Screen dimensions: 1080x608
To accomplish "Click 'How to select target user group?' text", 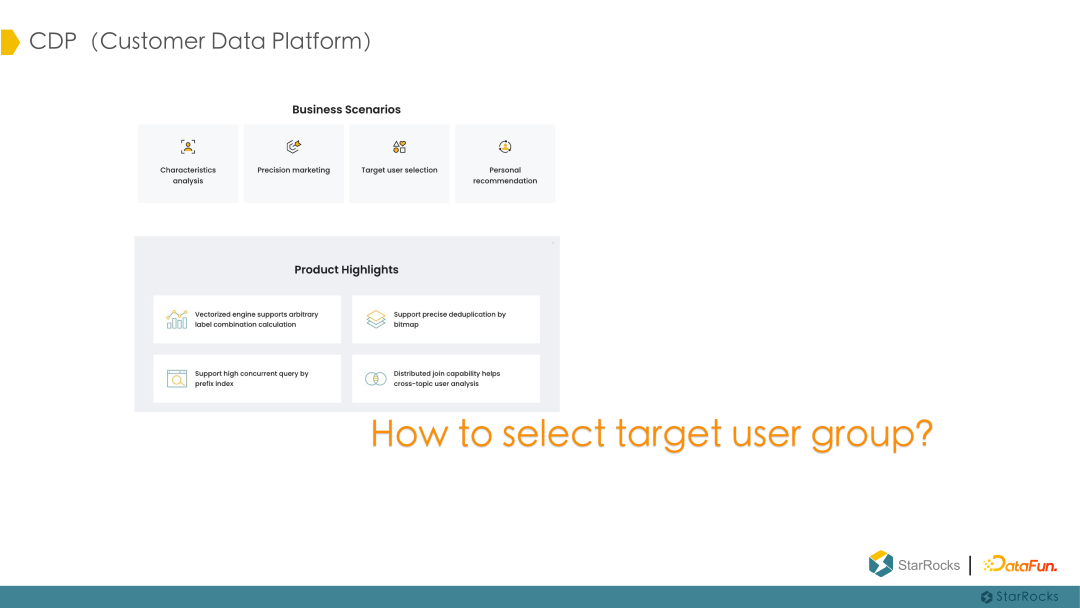I will 652,434.
